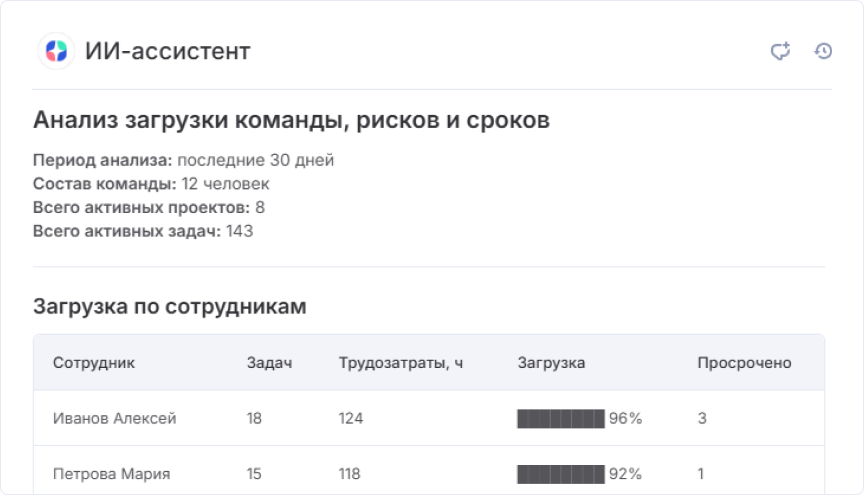Click the Загрузка по сотрудникам heading
Viewport: 864px width, 495px height.
pos(170,306)
